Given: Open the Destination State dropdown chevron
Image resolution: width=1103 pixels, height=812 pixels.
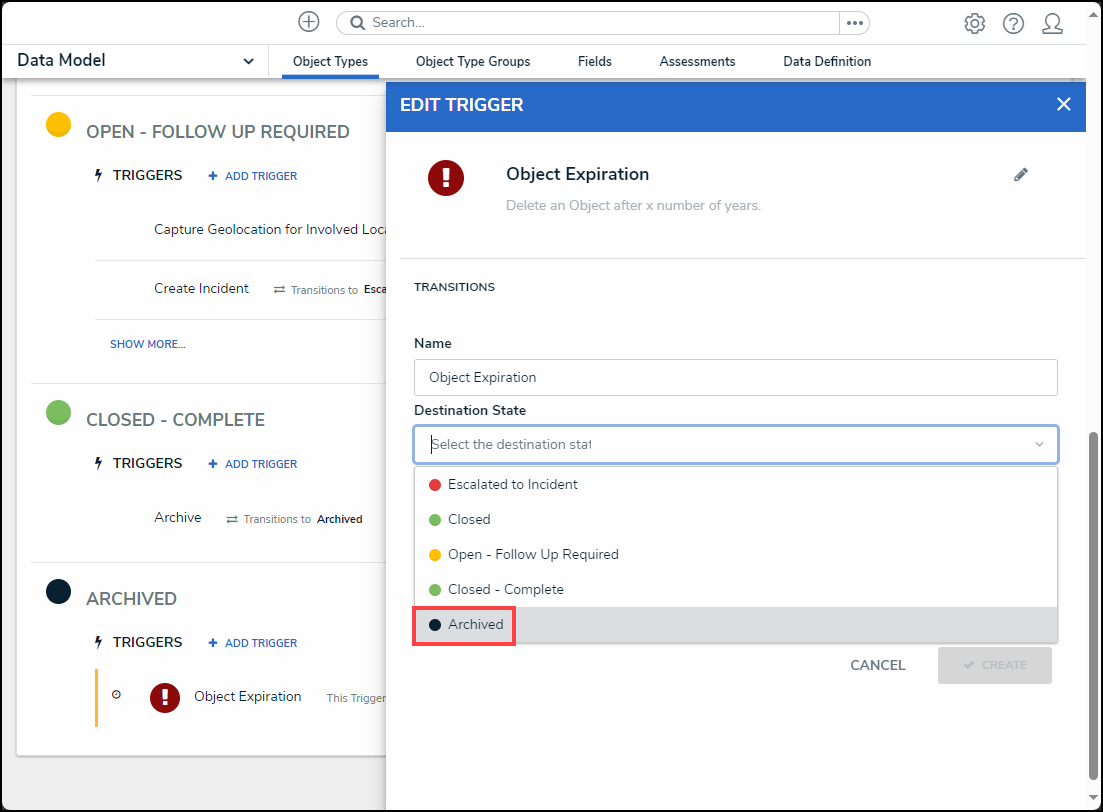Looking at the screenshot, I should [1039, 445].
